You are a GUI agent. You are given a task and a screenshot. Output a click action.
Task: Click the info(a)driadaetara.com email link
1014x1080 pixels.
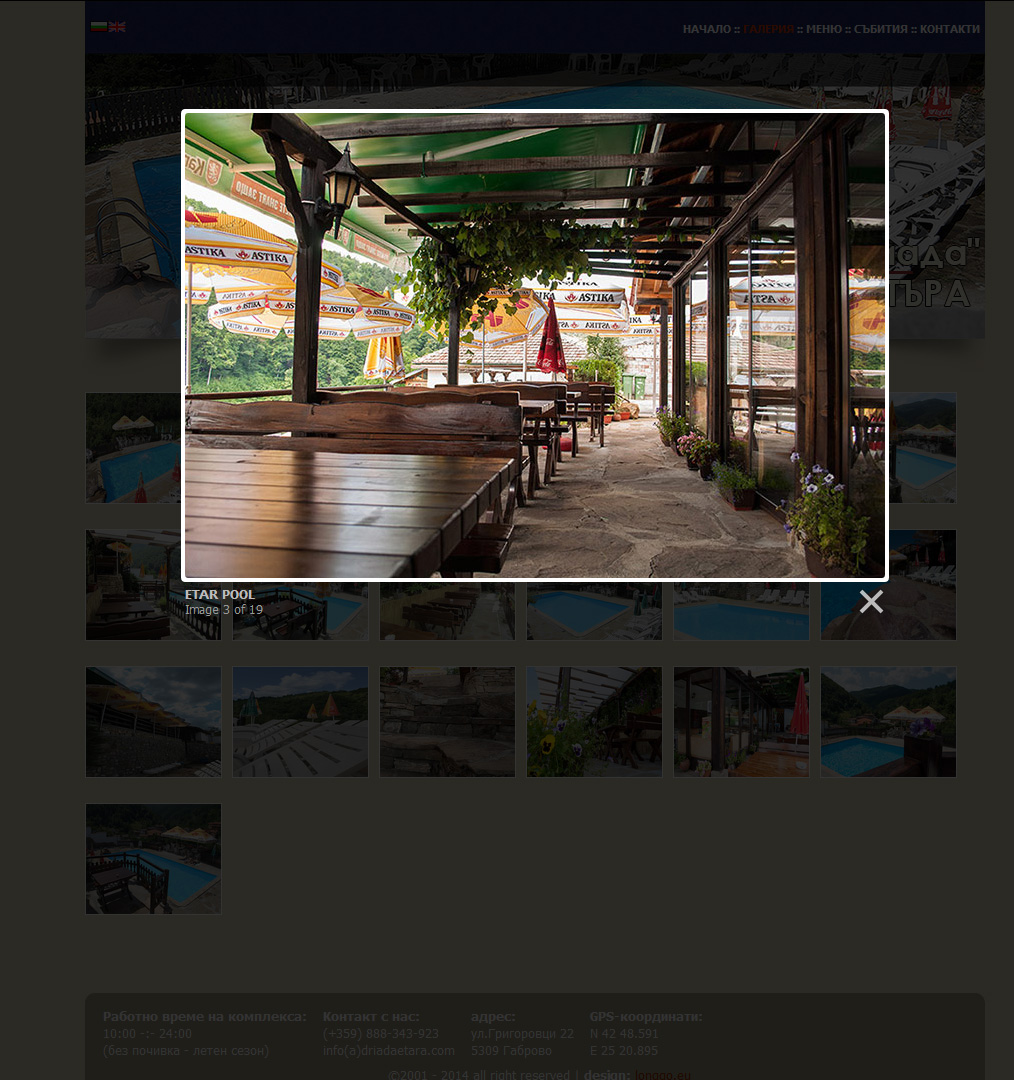click(x=389, y=1050)
